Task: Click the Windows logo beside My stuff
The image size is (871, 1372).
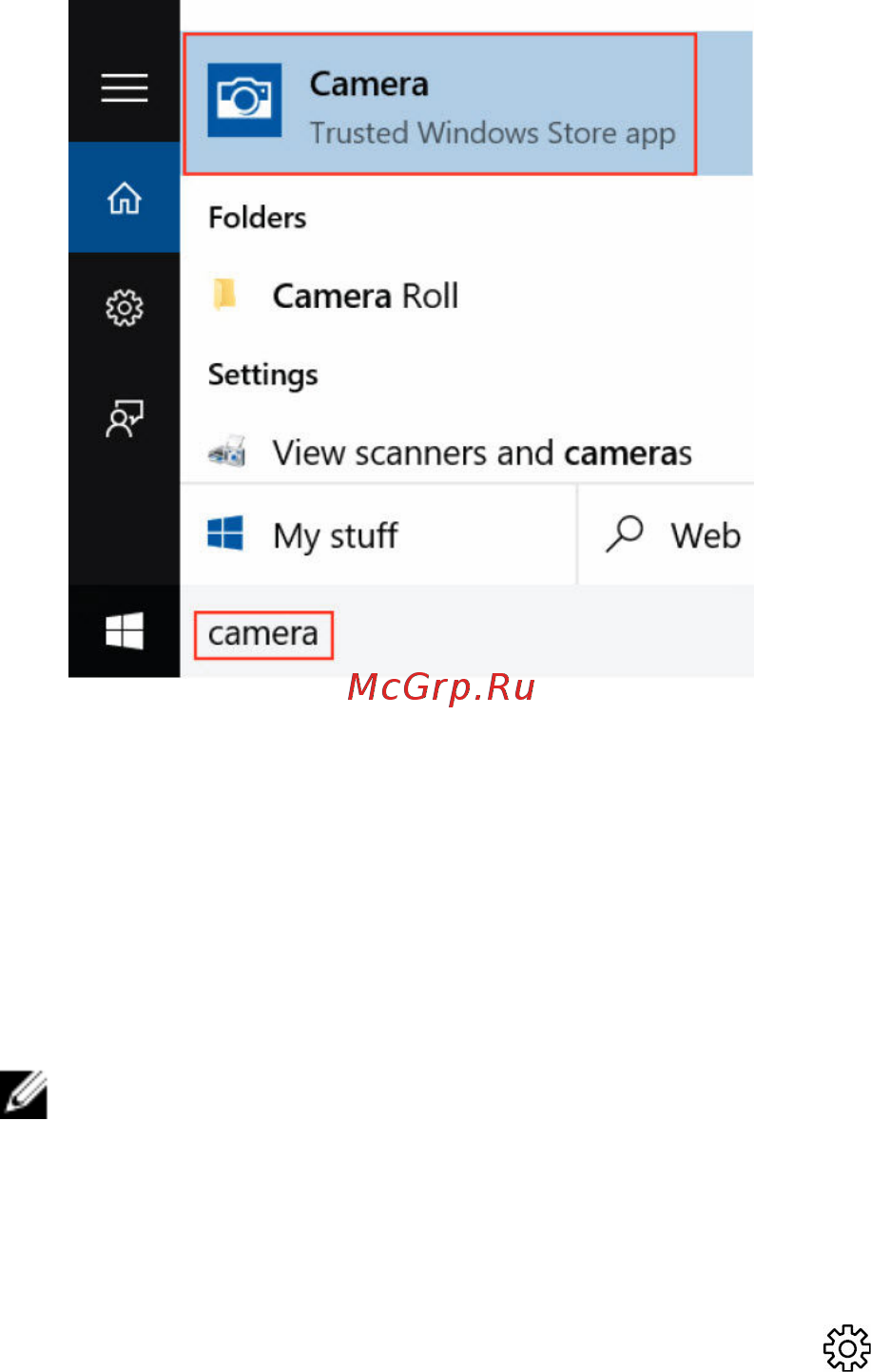Action: click(x=225, y=534)
